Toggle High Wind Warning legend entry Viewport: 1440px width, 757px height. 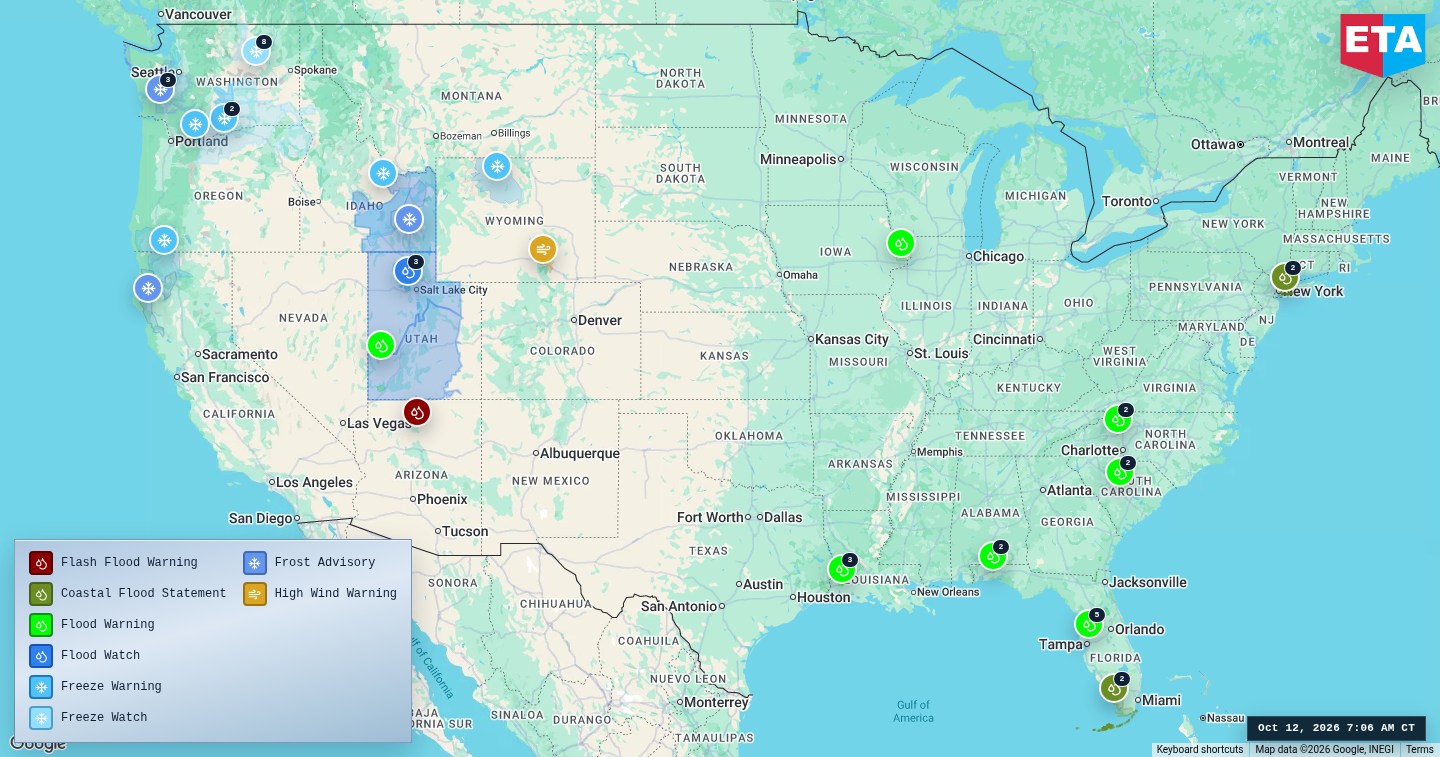click(320, 594)
